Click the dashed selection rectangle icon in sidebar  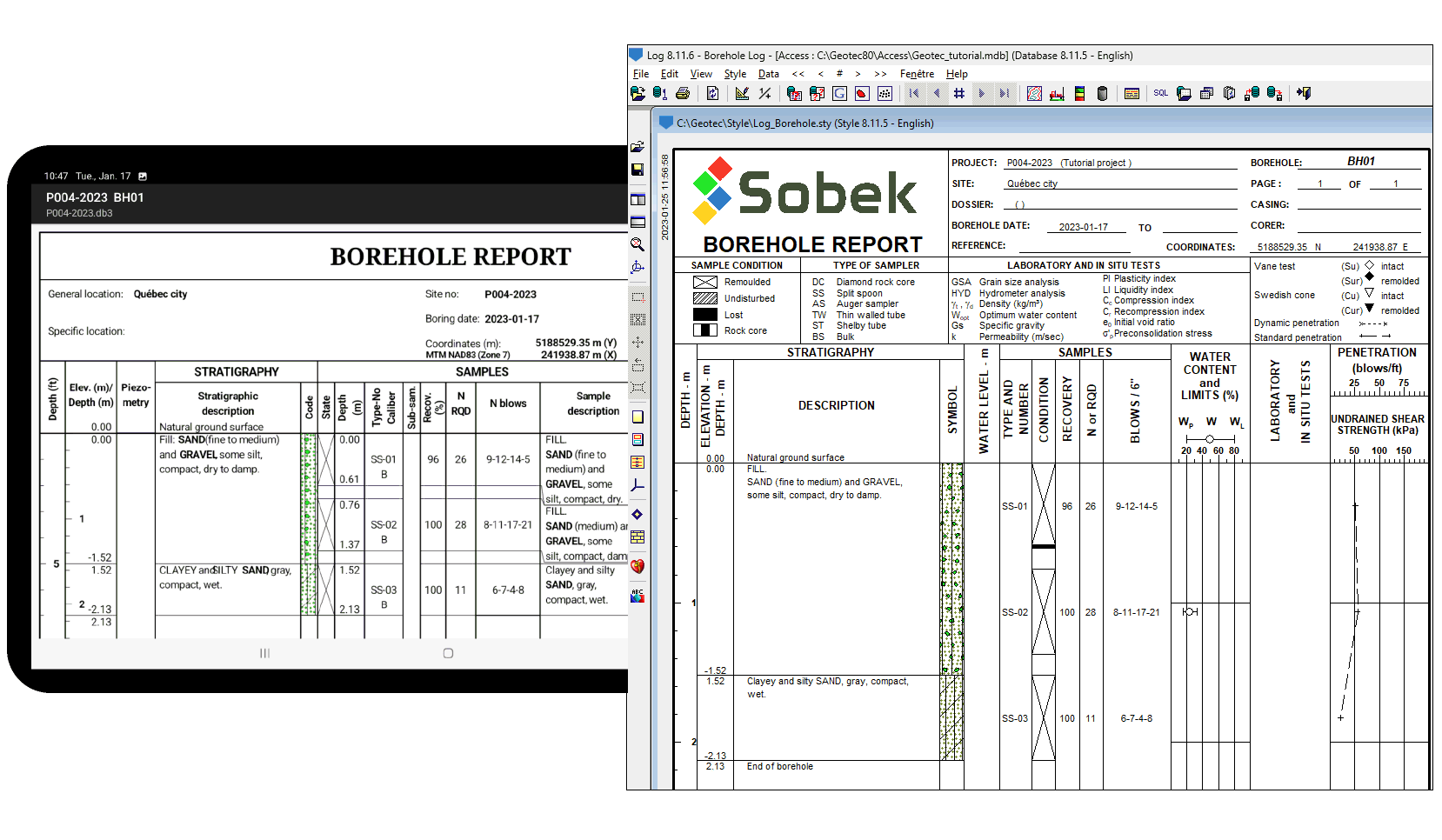(x=638, y=297)
